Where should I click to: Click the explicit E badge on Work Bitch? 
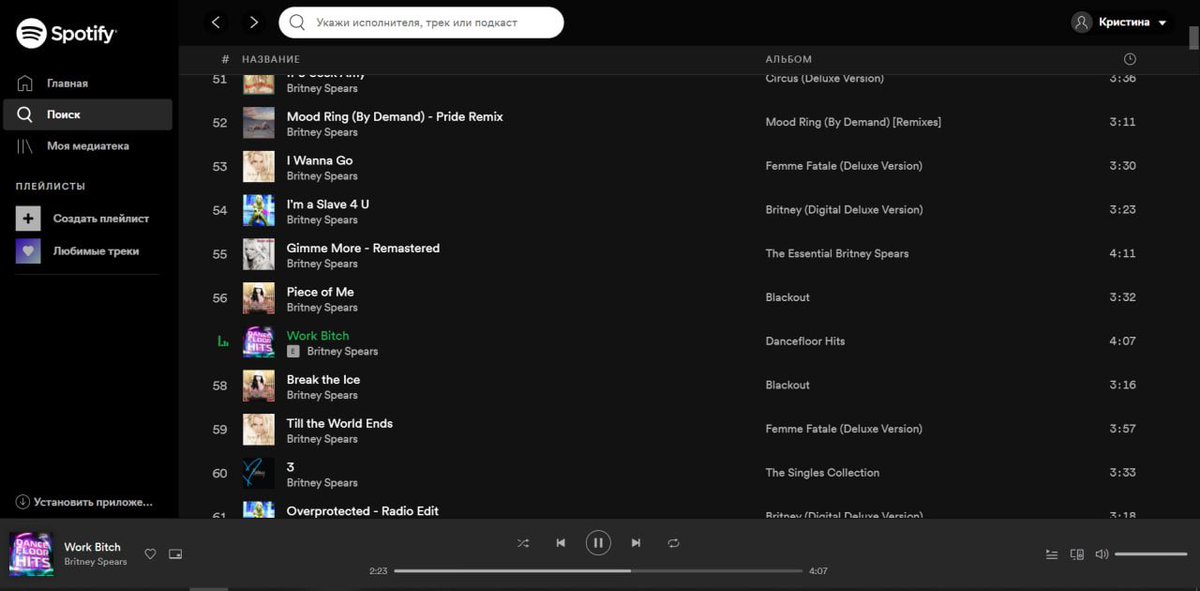(293, 352)
